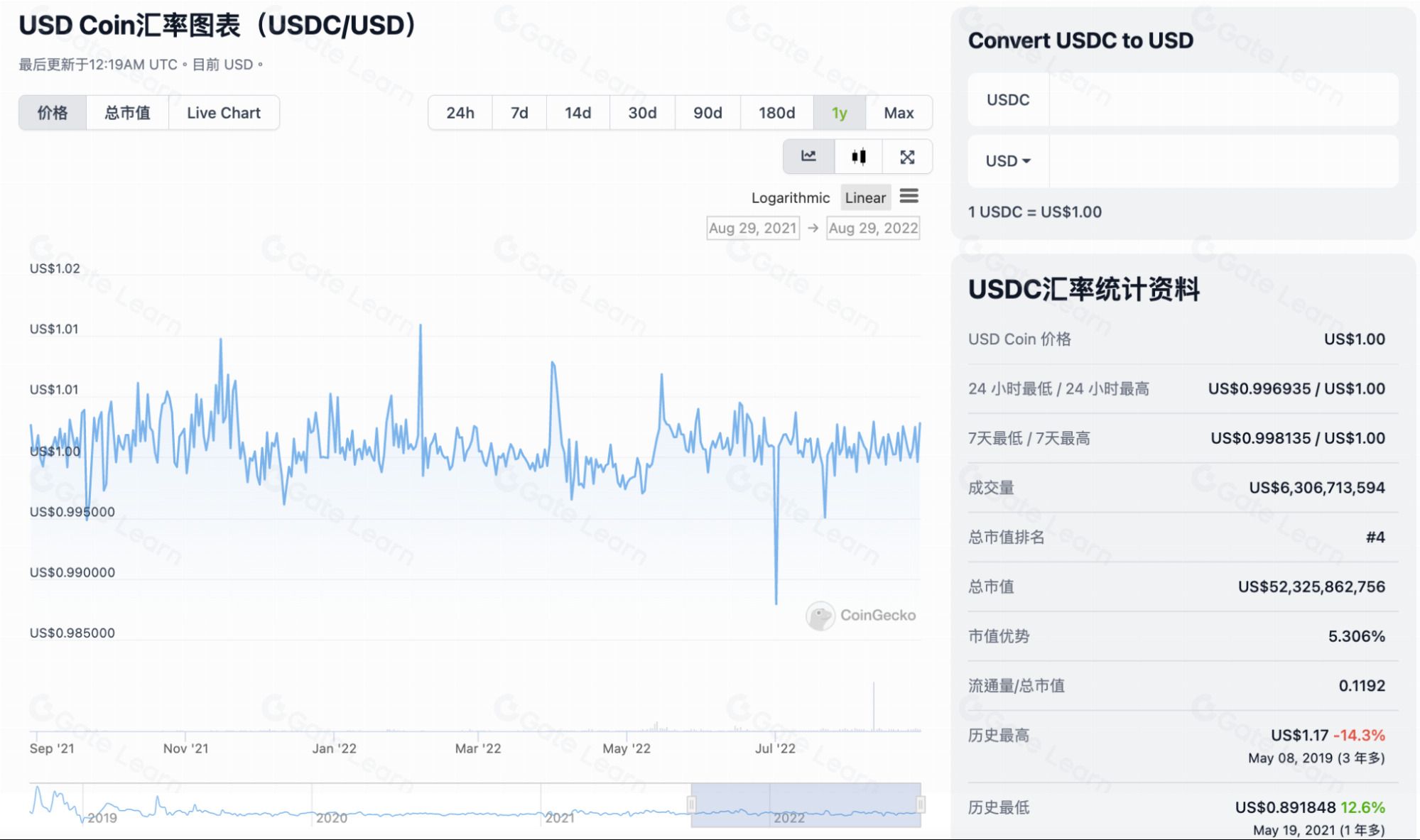1420x840 pixels.
Task: Open chart hamburger menu icon
Action: tap(909, 196)
